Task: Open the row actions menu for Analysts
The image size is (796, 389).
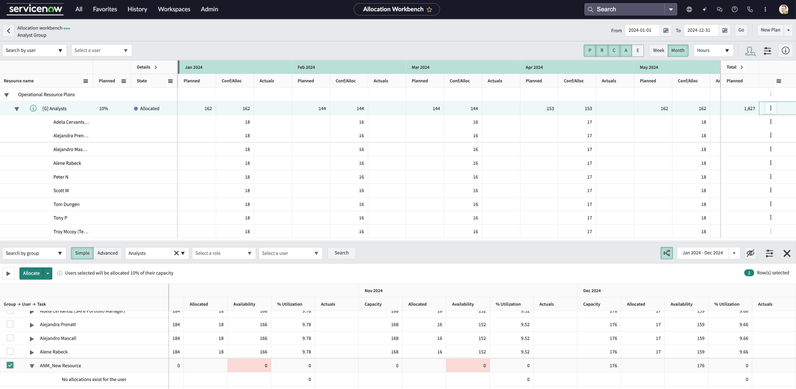Action: 771,108
